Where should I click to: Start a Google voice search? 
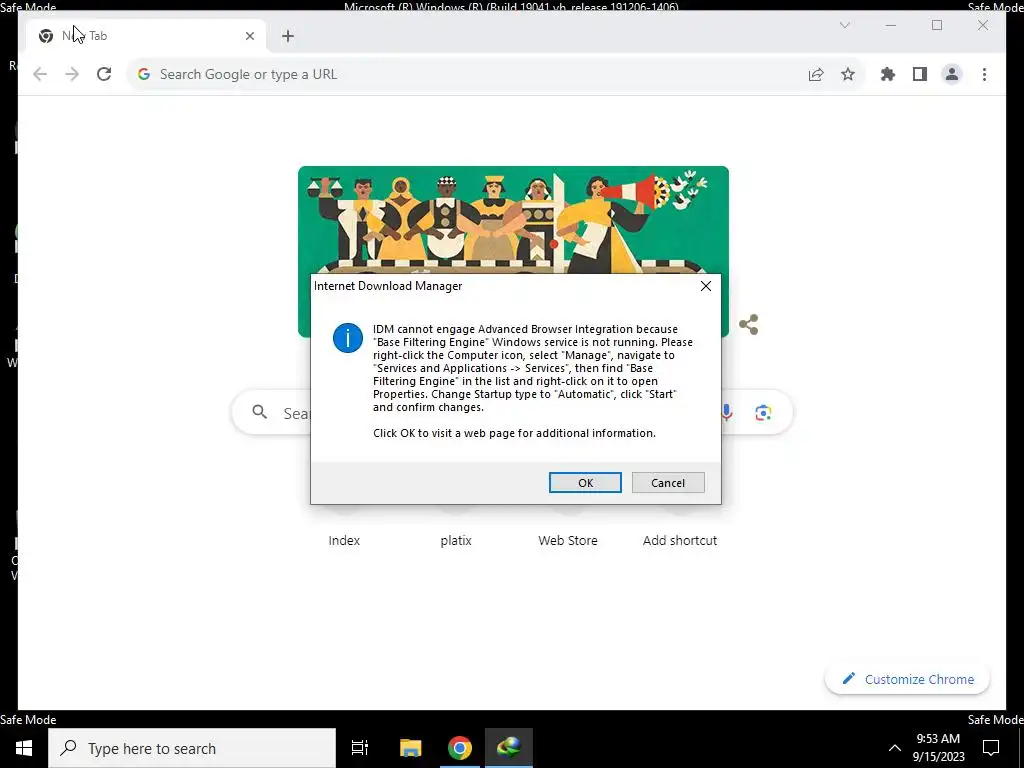pos(726,412)
